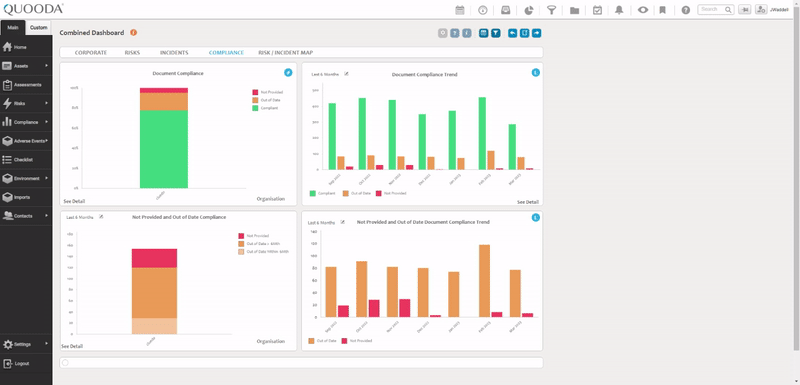Switch to the Main sidebar tab

pyautogui.click(x=13, y=28)
